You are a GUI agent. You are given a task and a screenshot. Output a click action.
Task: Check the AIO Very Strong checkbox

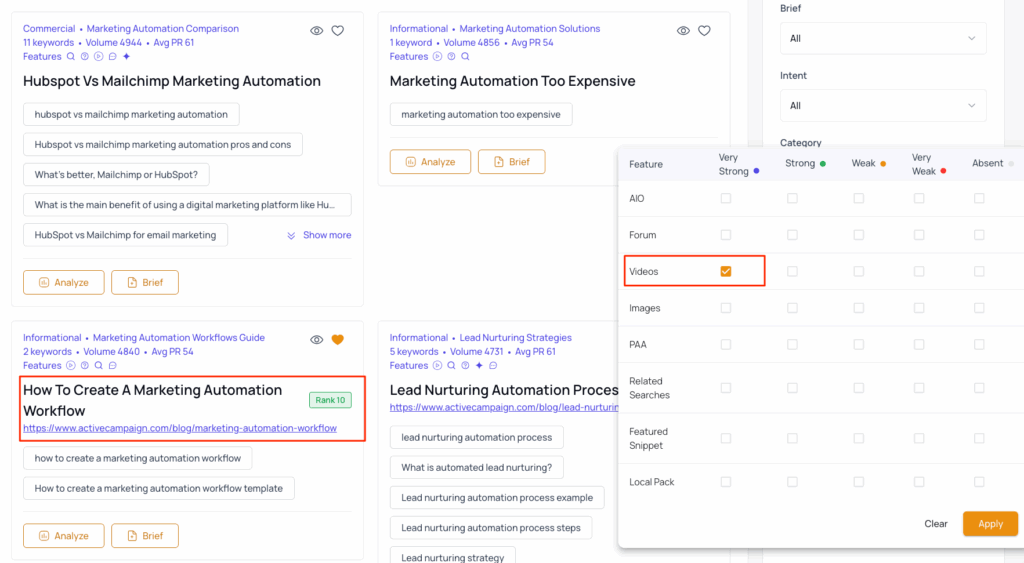coord(726,198)
